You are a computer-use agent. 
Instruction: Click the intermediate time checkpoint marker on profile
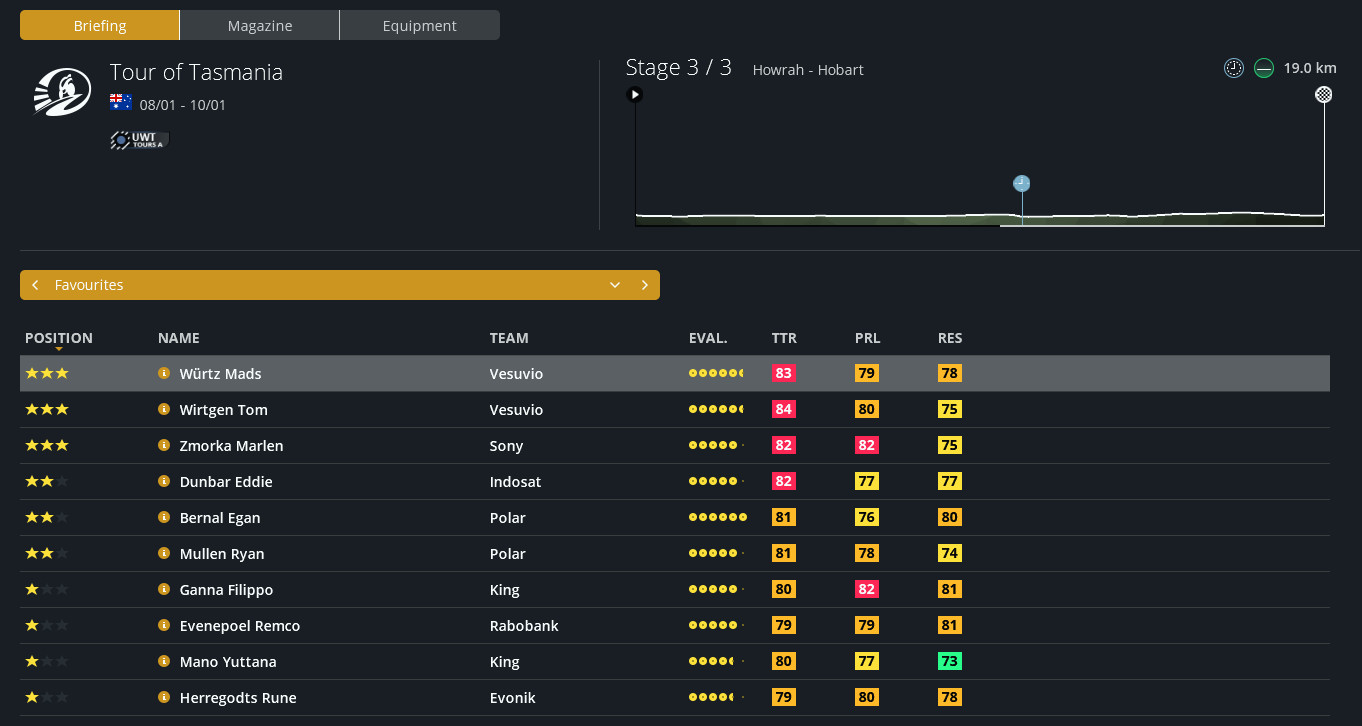pos(1021,183)
